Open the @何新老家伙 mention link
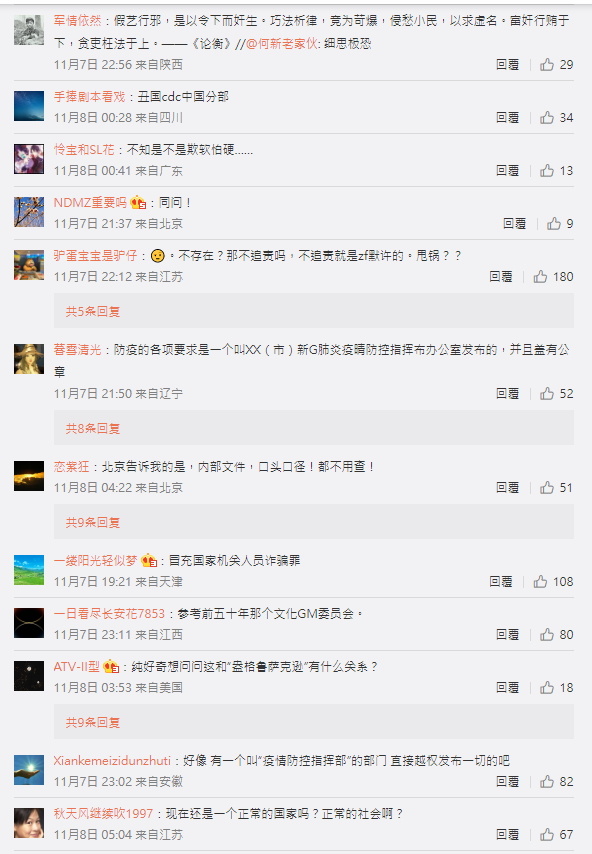This screenshot has height=854, width=592. [282, 44]
